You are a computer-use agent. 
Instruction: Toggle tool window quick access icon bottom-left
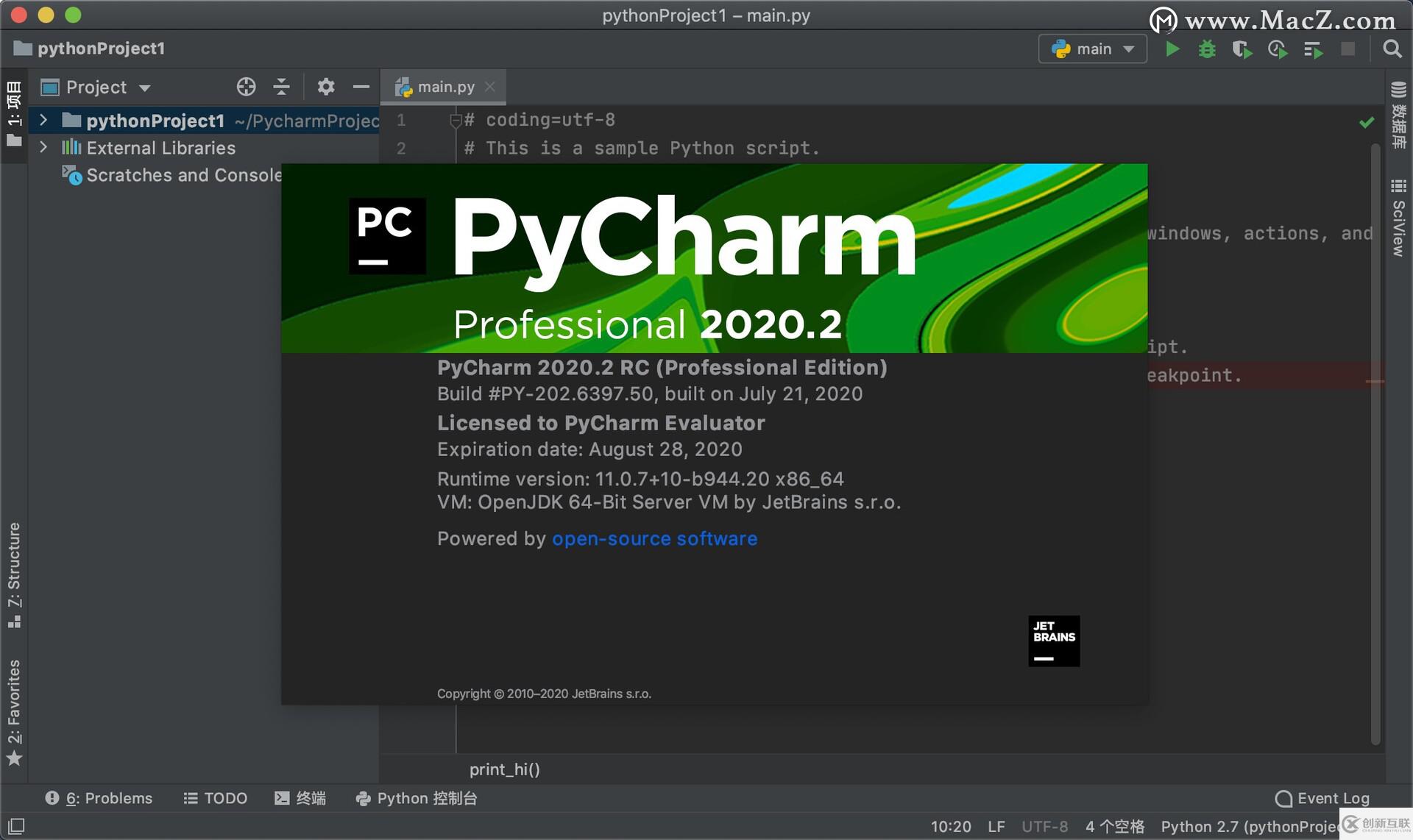coord(16,826)
